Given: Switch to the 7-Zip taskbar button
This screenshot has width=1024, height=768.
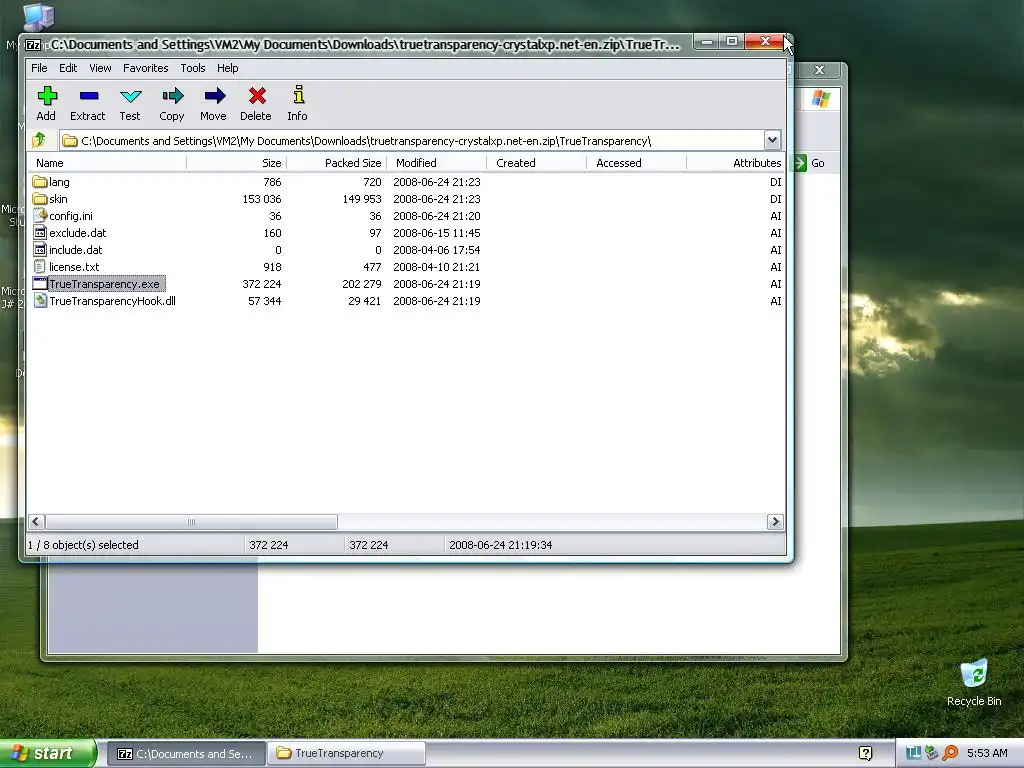Looking at the screenshot, I should coord(186,753).
